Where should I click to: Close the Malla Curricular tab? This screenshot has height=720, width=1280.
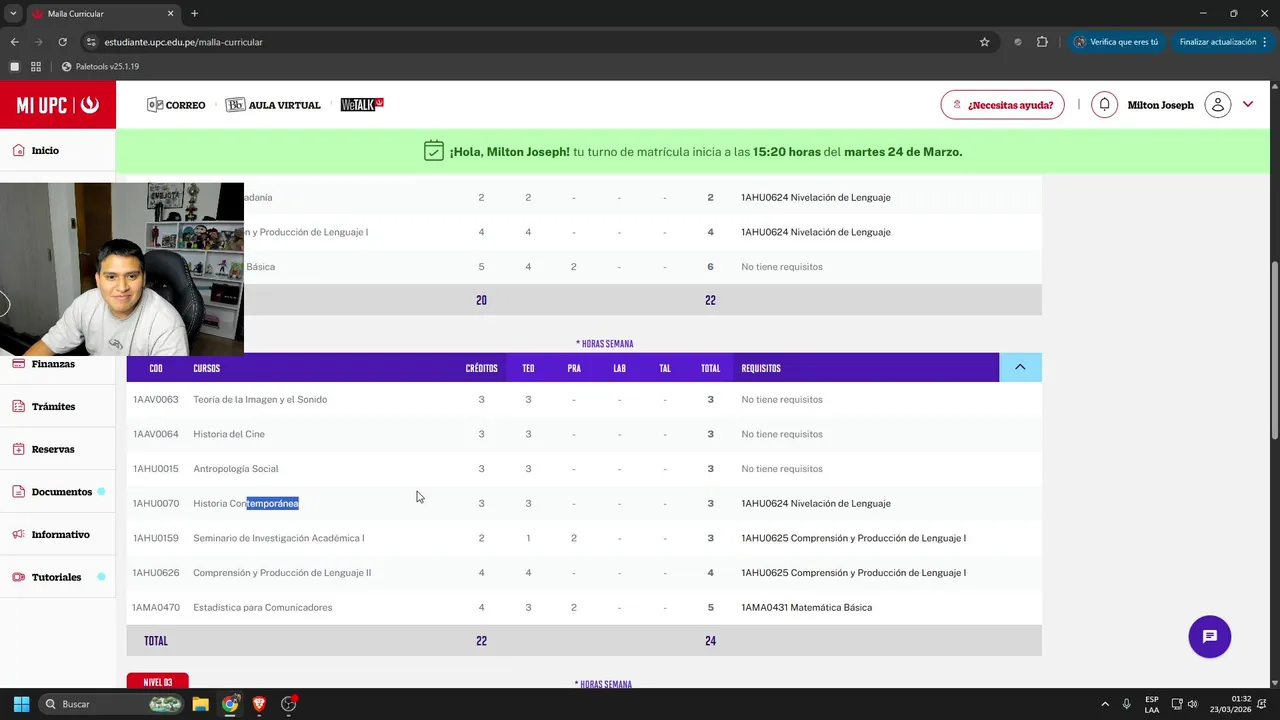click(x=170, y=14)
